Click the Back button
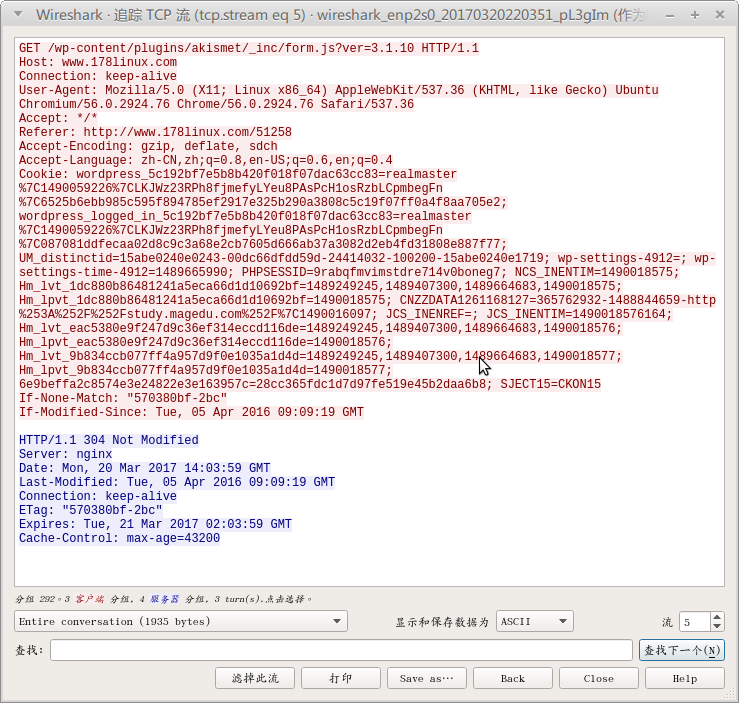The image size is (739, 703). [513, 678]
